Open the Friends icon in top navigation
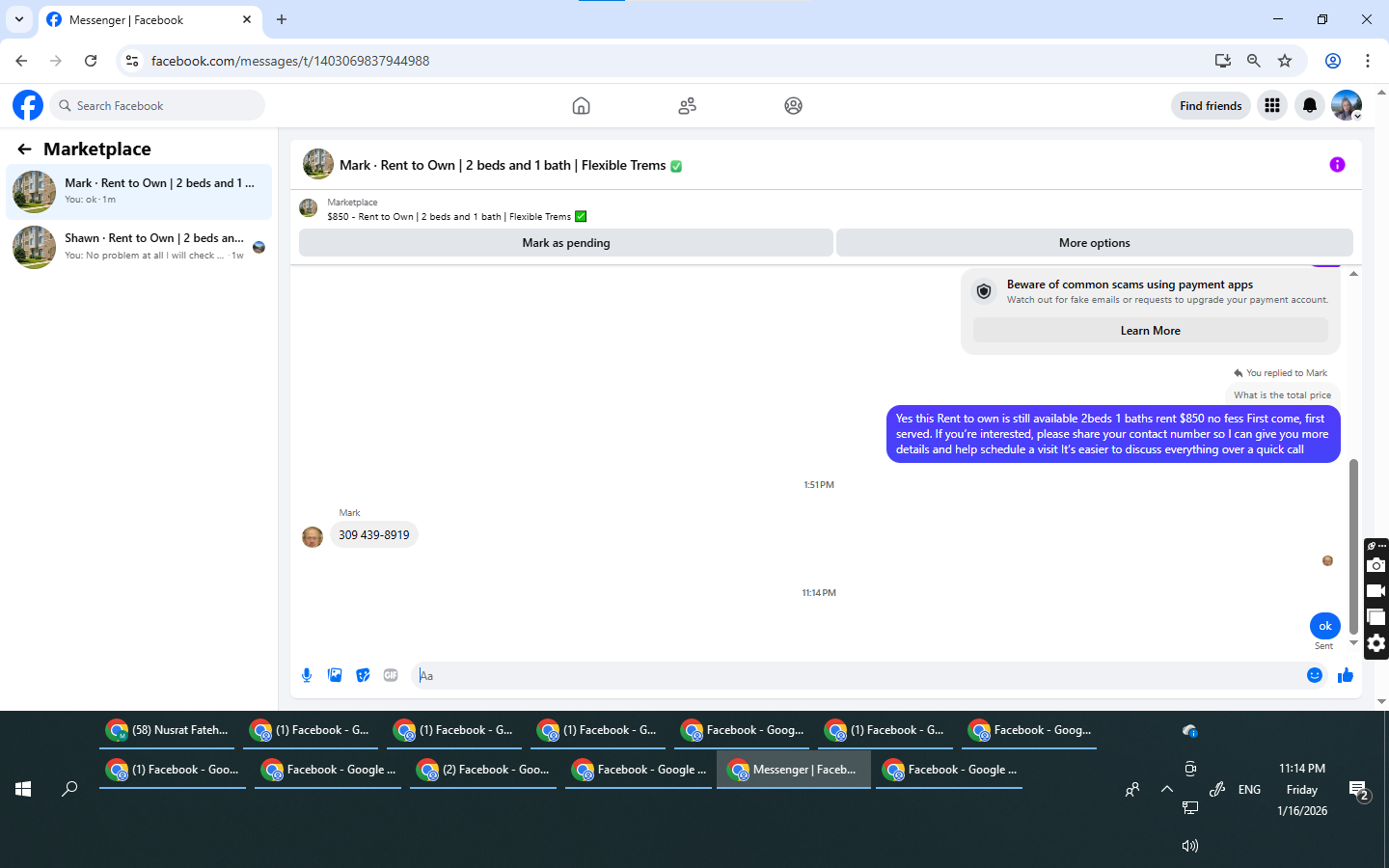Screen dimensions: 1389x868 687,106
